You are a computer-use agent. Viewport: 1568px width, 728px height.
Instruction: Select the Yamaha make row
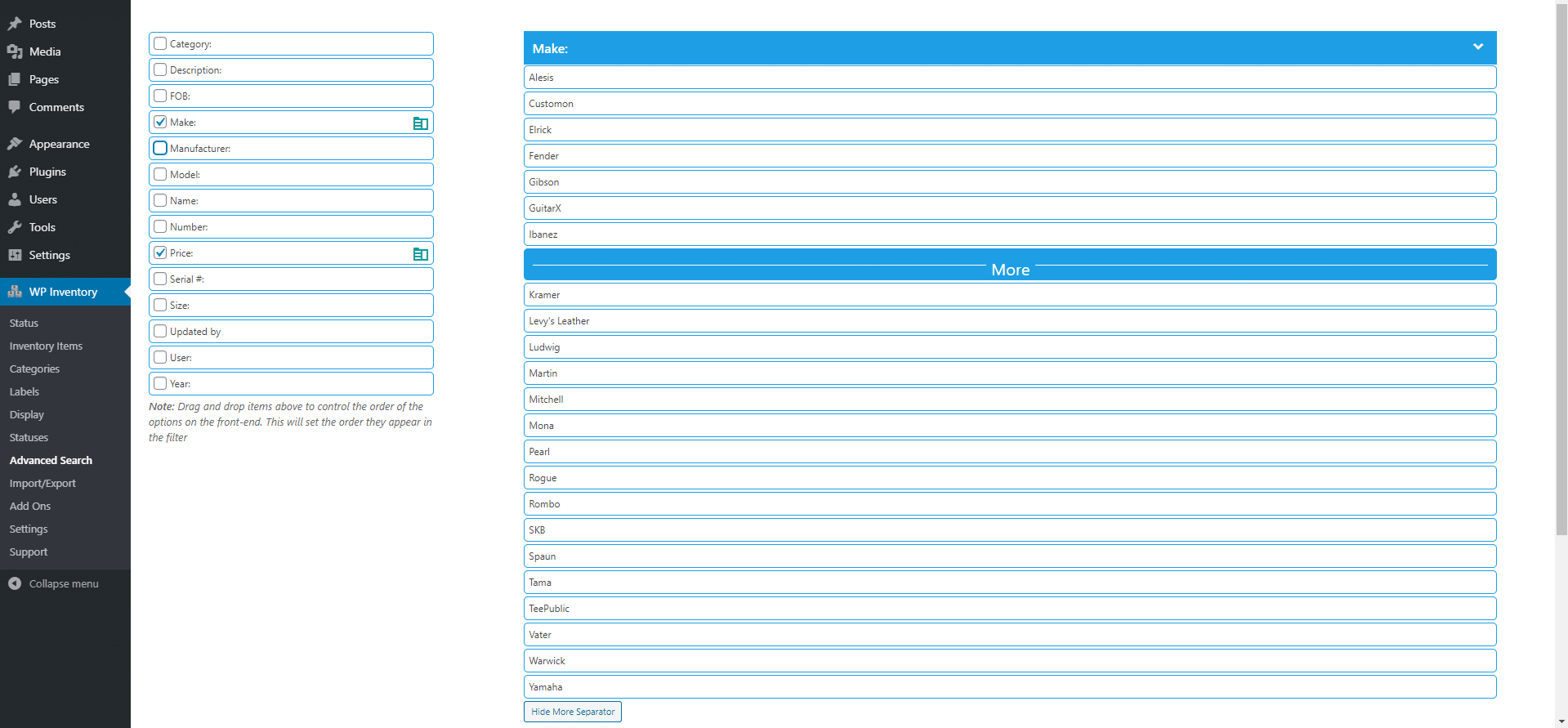pos(1010,687)
